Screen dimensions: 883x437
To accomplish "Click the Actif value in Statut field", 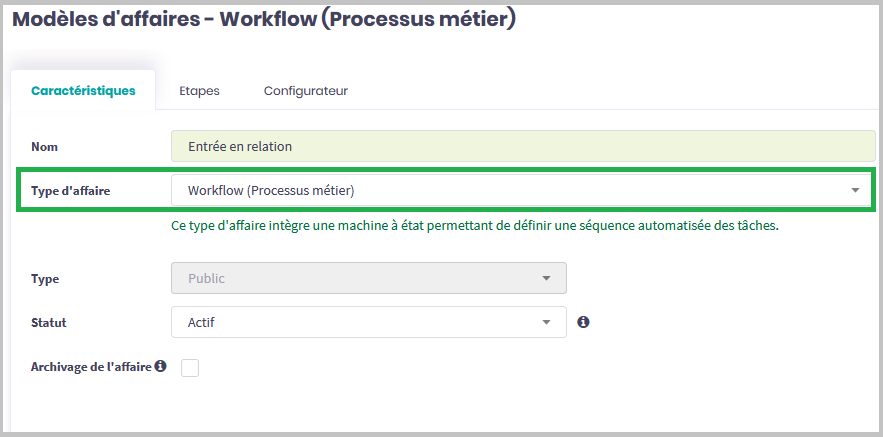I will point(201,323).
